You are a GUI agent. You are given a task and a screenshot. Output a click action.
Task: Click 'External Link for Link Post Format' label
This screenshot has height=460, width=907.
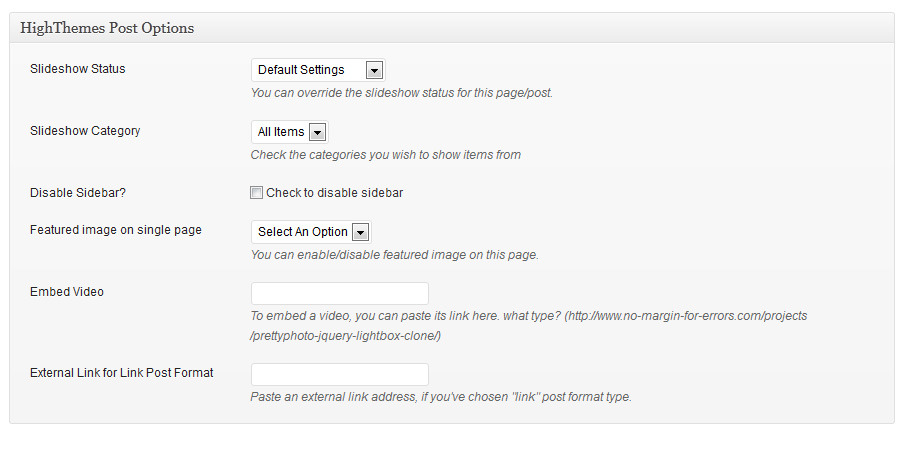pos(122,373)
